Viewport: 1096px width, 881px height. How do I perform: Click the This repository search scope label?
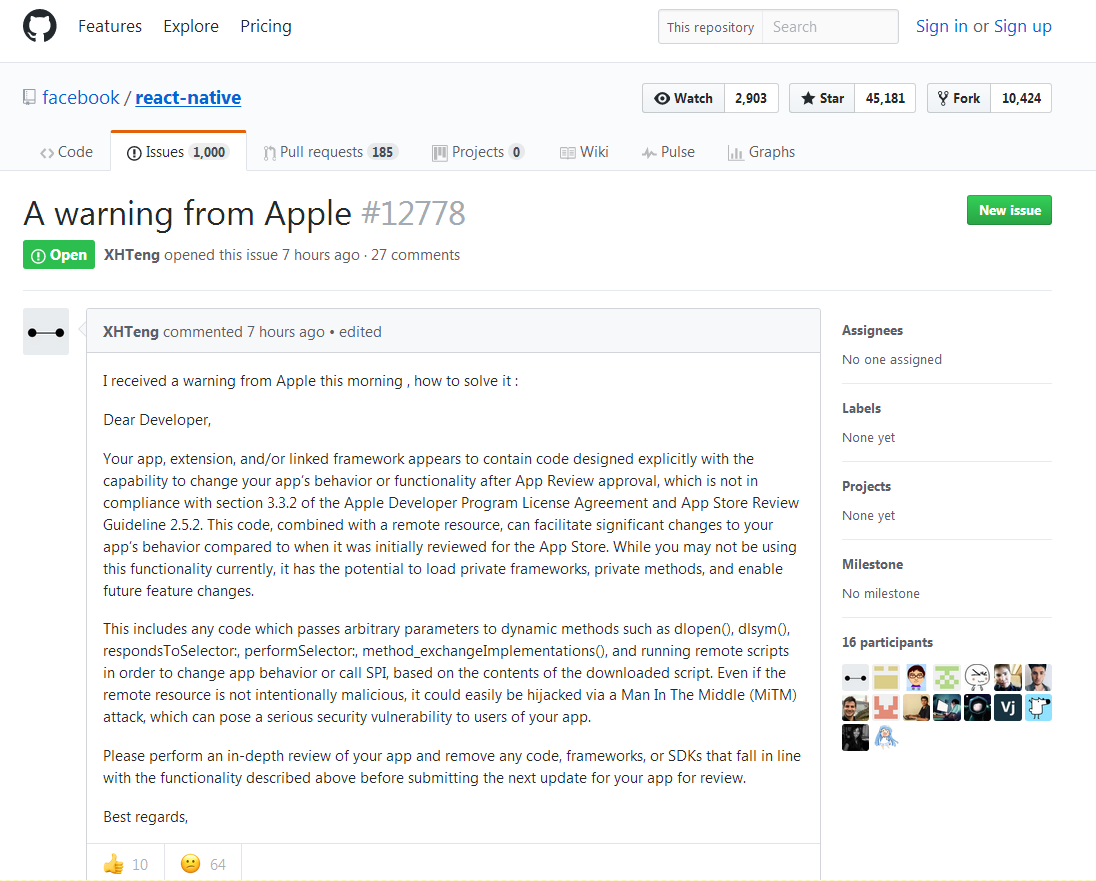coord(710,27)
